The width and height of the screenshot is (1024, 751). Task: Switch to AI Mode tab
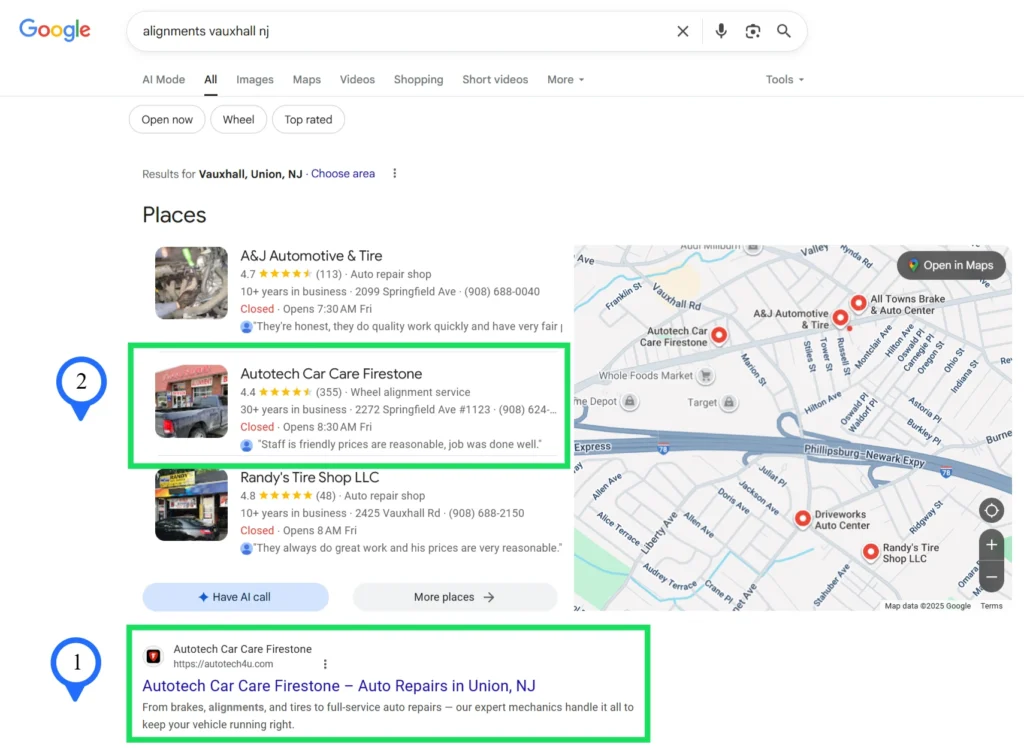(x=163, y=80)
